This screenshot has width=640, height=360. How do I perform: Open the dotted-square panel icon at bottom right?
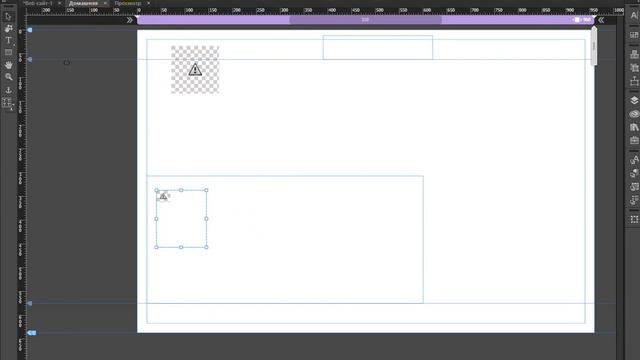[634, 220]
